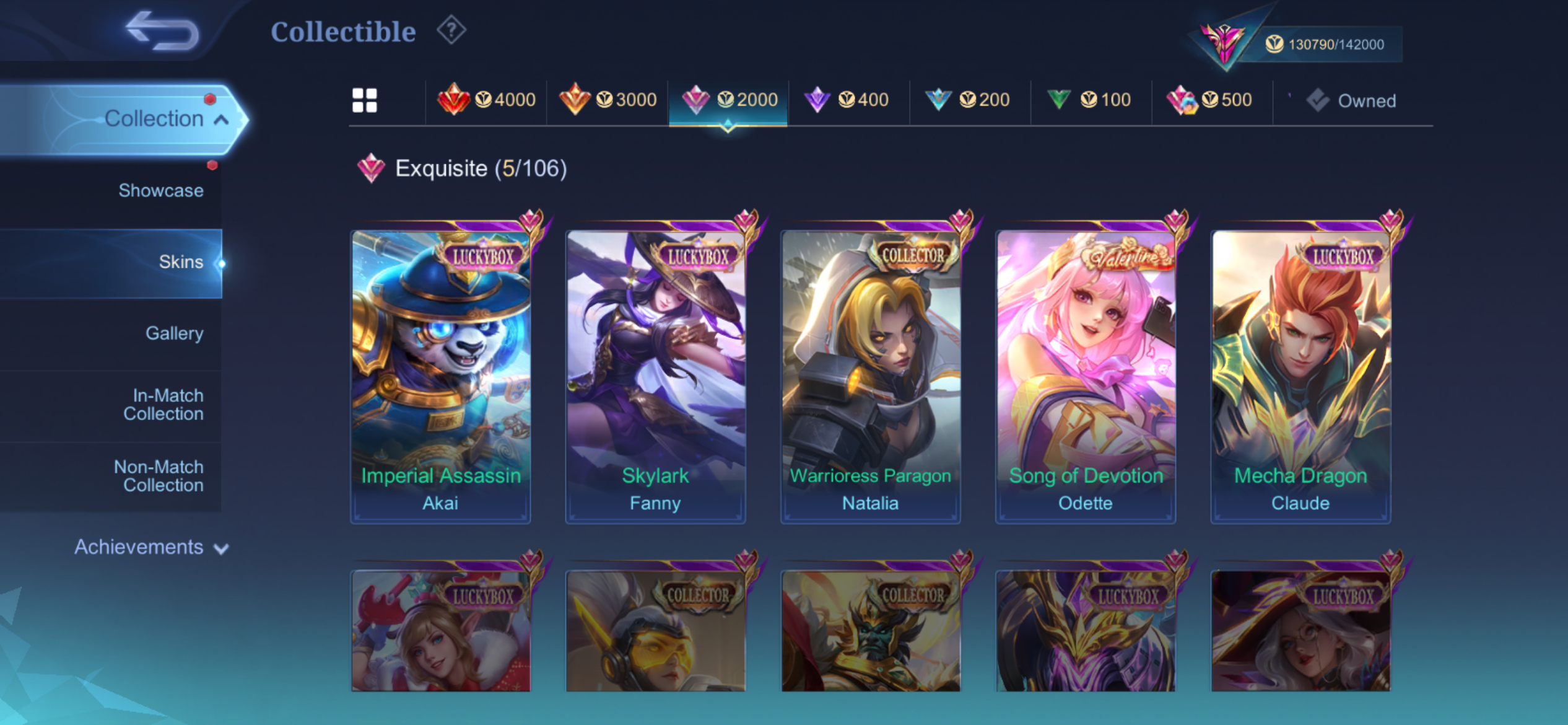Show all skins with the grid icon
Screen dimensions: 1568x725
tap(364, 100)
